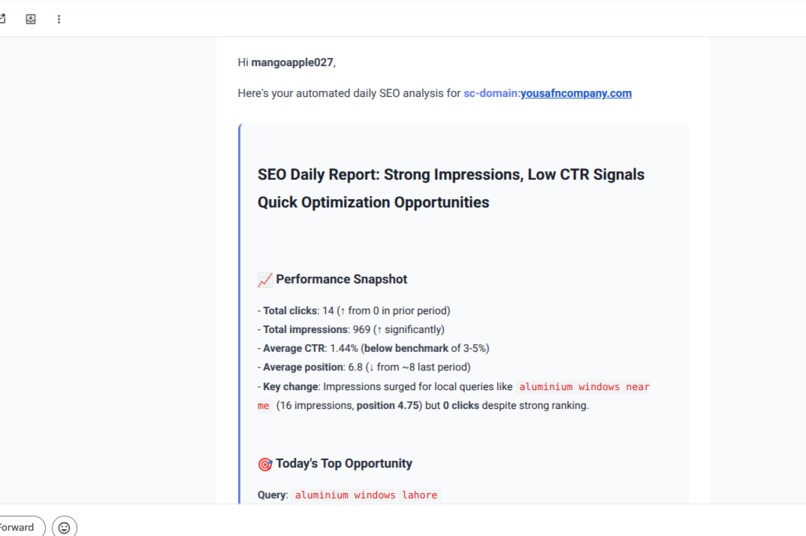Click the Average CTR metric line
Image resolution: width=806 pixels, height=536 pixels.
[373, 348]
